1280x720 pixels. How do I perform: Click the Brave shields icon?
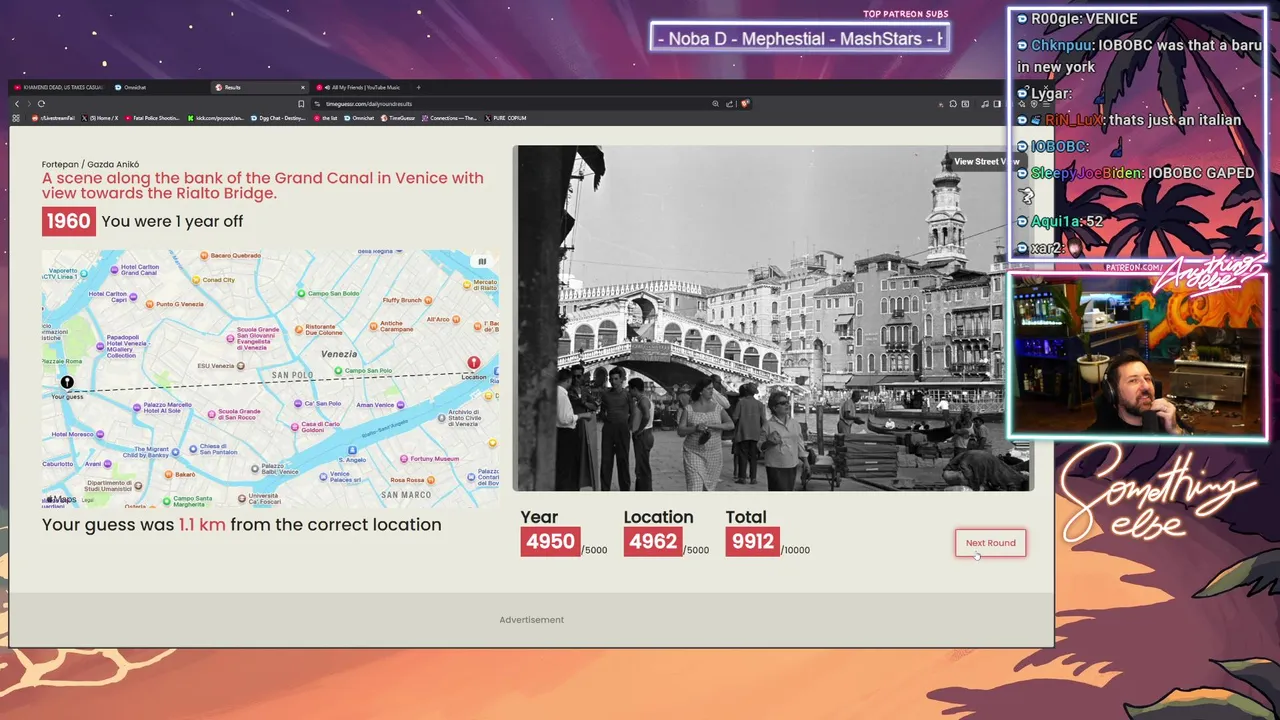coord(745,103)
